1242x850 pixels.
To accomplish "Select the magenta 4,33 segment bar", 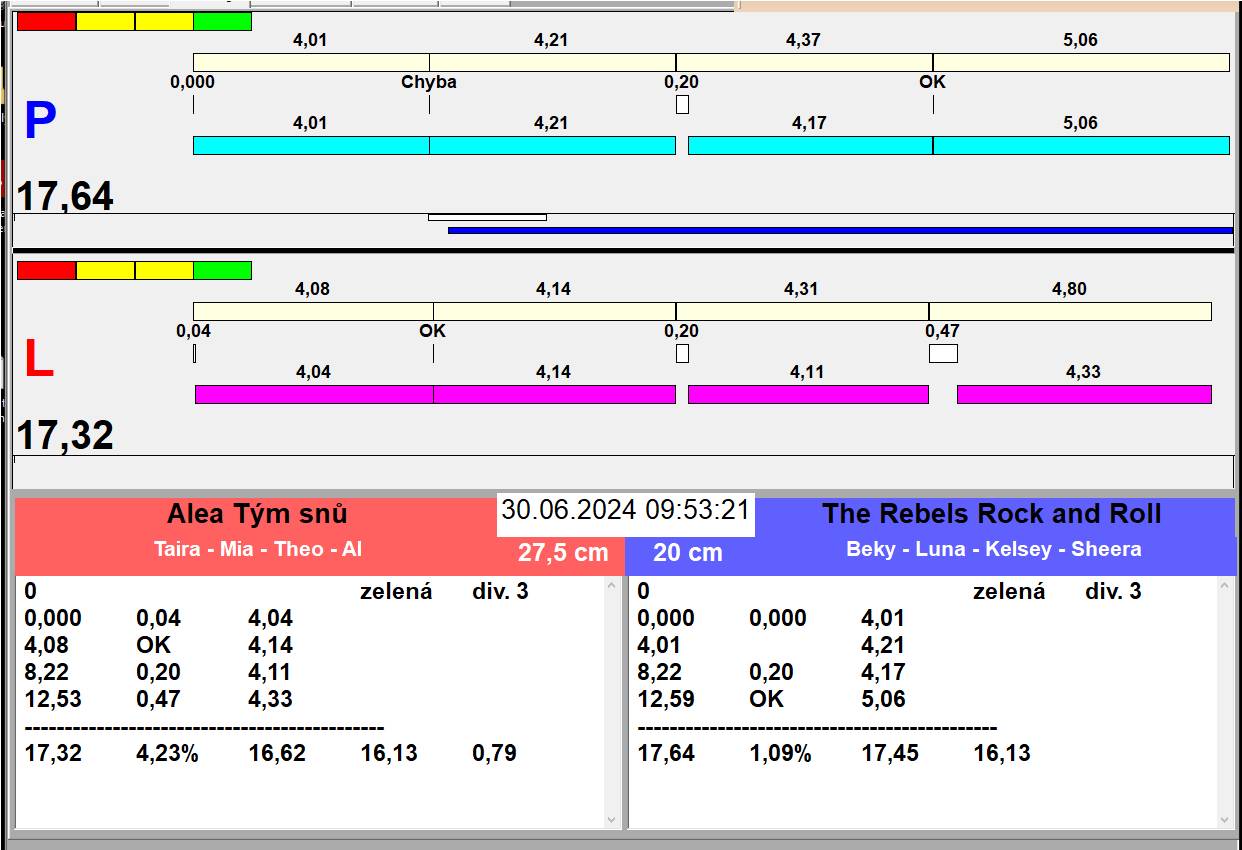I will pos(1083,394).
